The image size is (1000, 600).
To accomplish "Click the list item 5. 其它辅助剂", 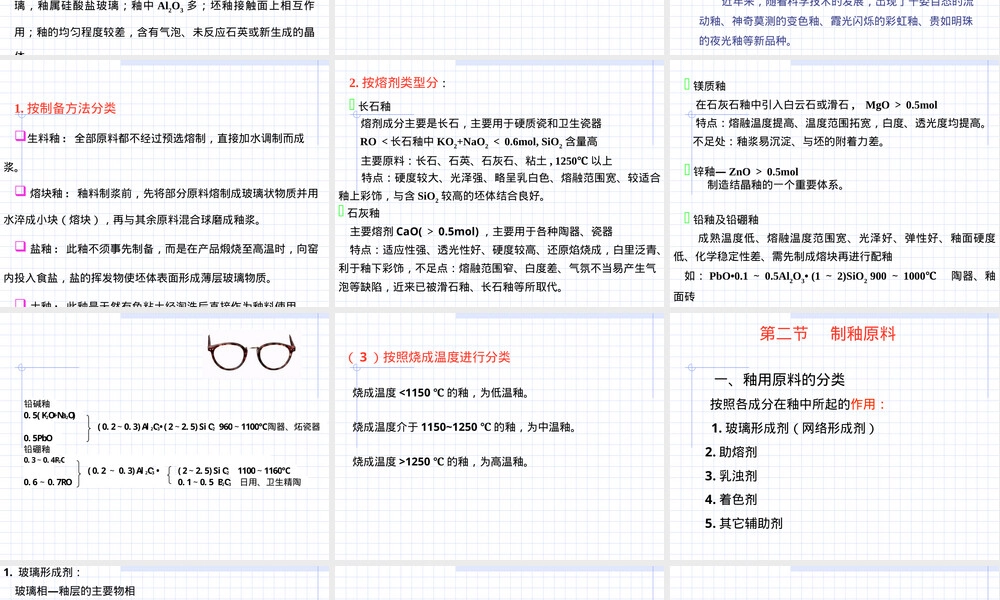I will coord(744,523).
